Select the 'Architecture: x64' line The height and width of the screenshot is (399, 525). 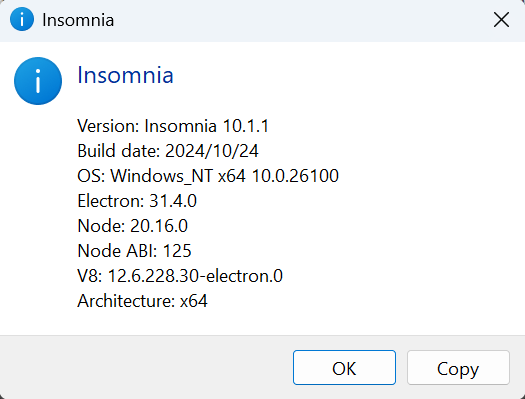[x=142, y=301]
